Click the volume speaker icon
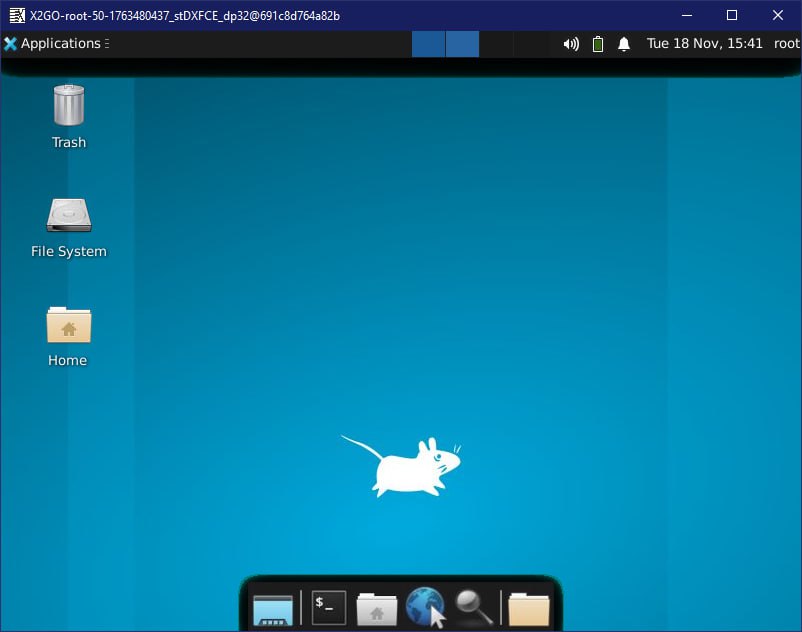Image resolution: width=802 pixels, height=632 pixels. tap(571, 44)
